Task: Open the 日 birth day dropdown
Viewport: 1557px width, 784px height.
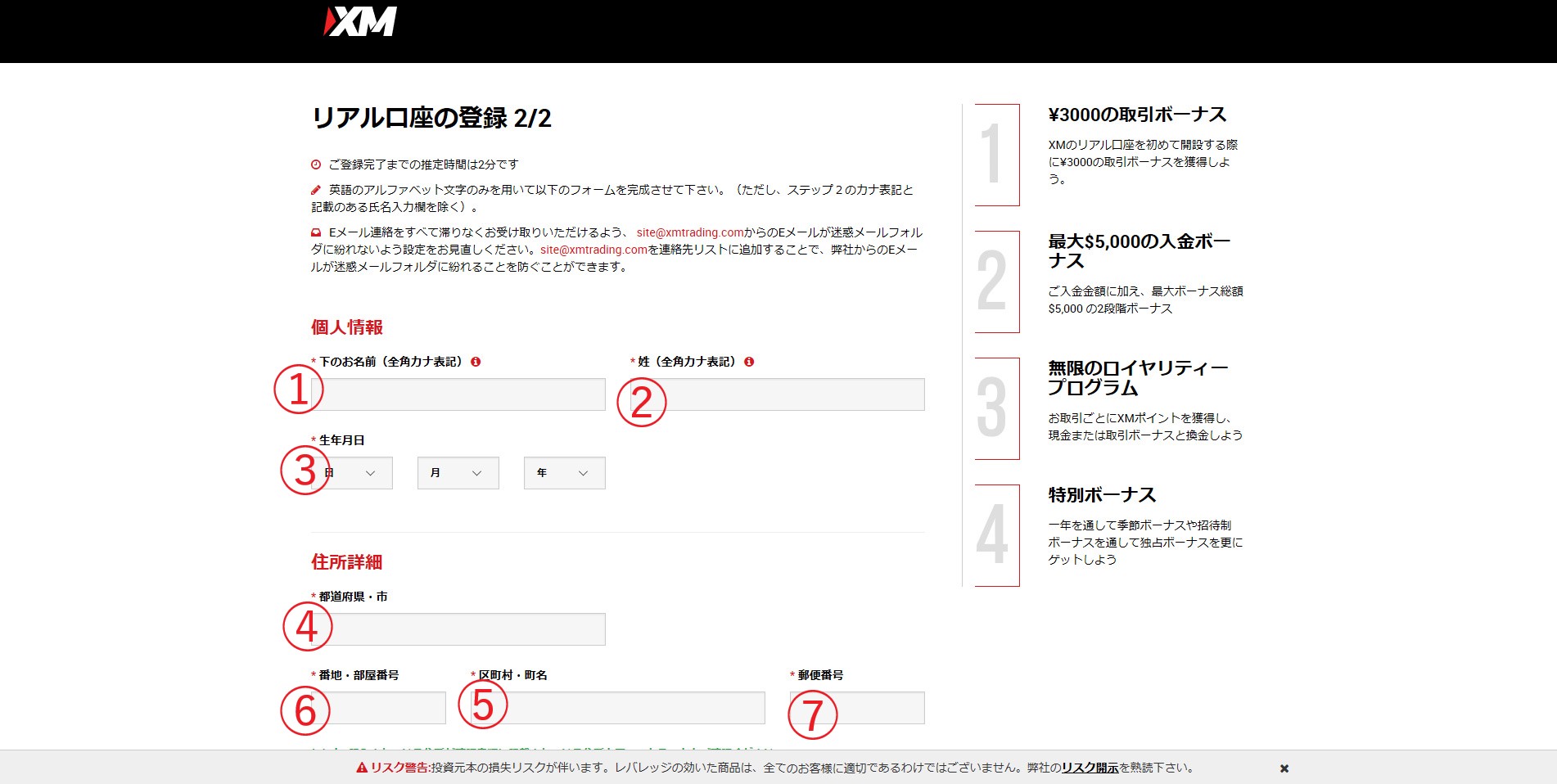Action: tap(352, 473)
